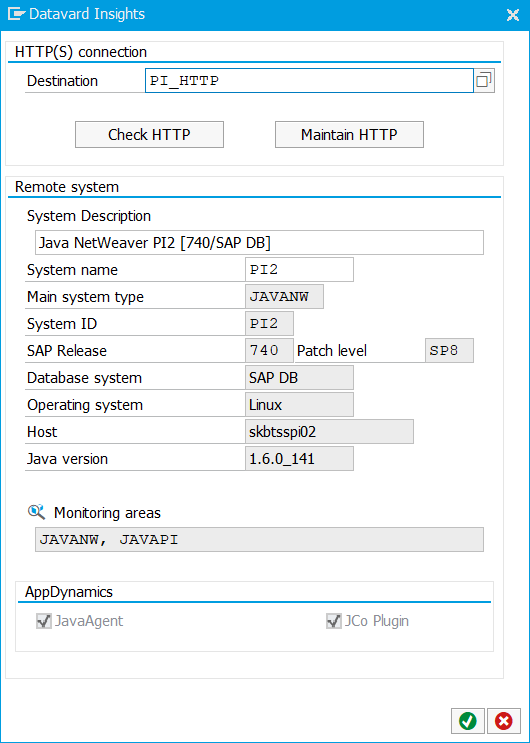
Task: Click the Database system field SAP DB
Action: pyautogui.click(x=299, y=378)
